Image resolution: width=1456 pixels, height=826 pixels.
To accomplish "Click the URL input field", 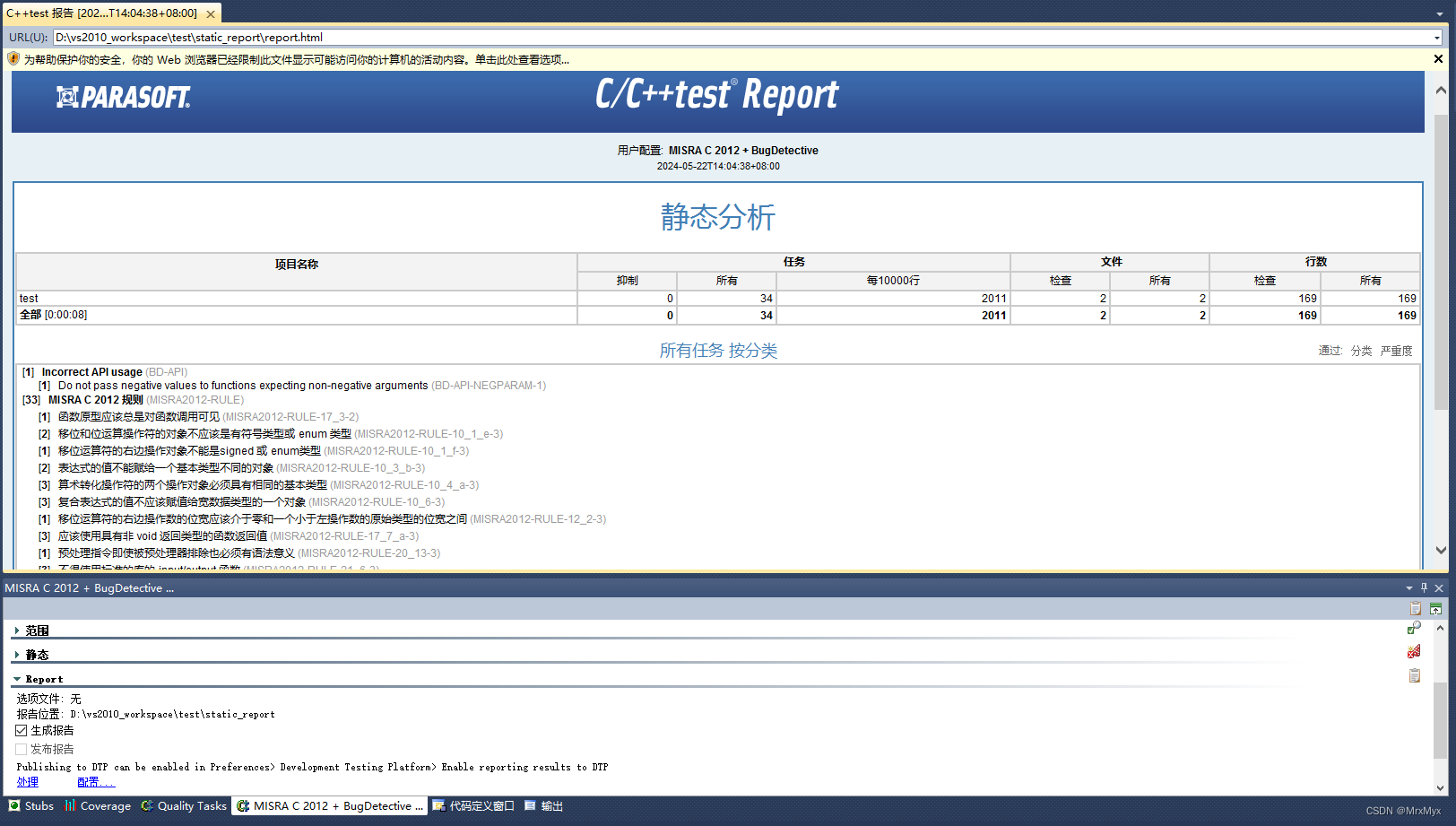I will 742,38.
